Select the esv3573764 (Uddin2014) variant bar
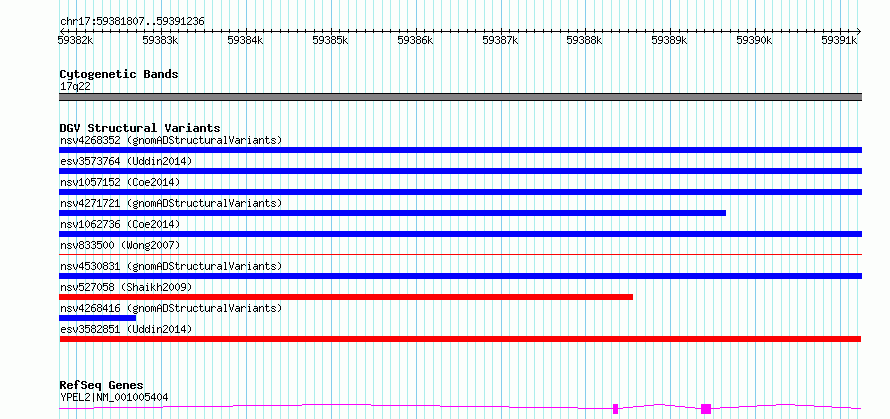 click(x=460, y=171)
